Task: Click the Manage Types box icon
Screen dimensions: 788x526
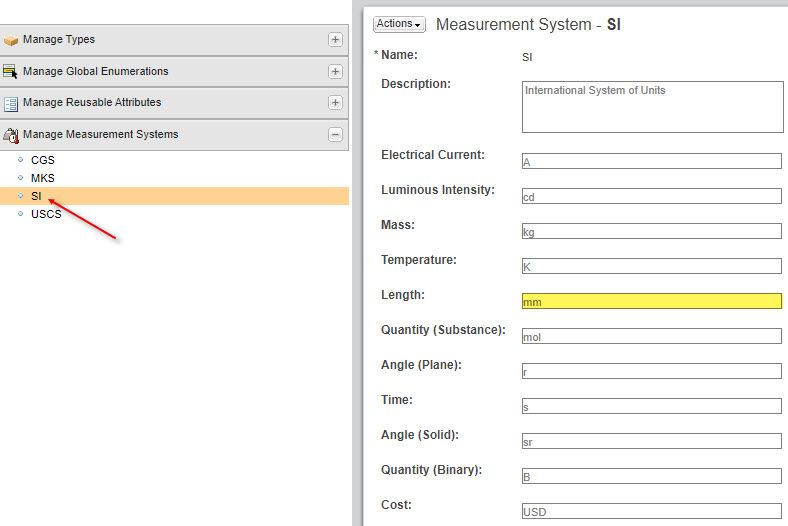Action: tap(11, 40)
